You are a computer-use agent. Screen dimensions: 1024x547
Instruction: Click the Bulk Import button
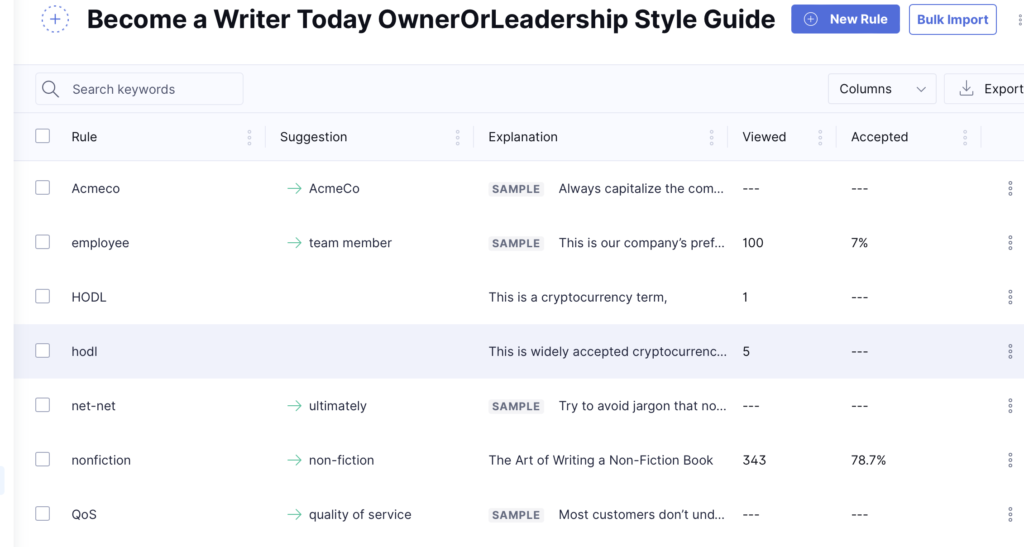(x=952, y=19)
